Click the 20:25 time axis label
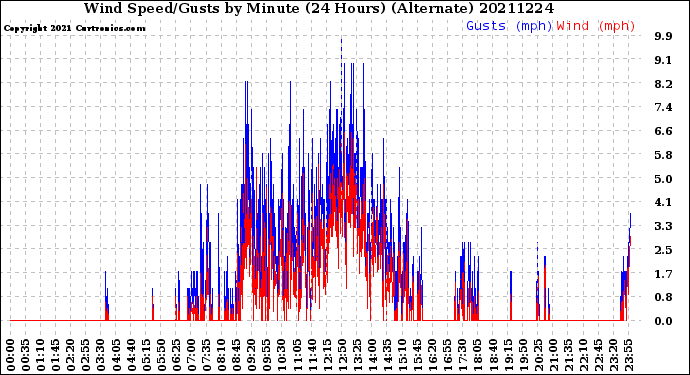690x375 pixels. click(x=537, y=355)
